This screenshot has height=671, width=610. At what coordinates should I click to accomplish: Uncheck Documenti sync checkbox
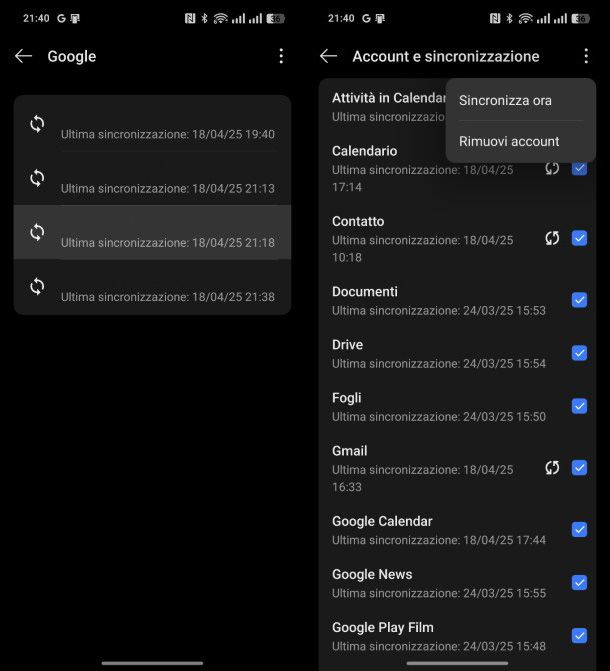[579, 300]
